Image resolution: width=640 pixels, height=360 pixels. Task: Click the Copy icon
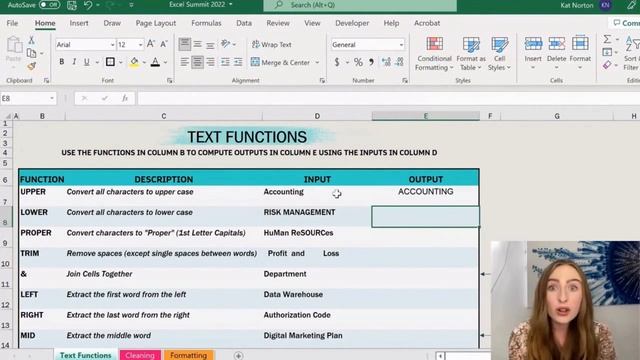coord(31,53)
